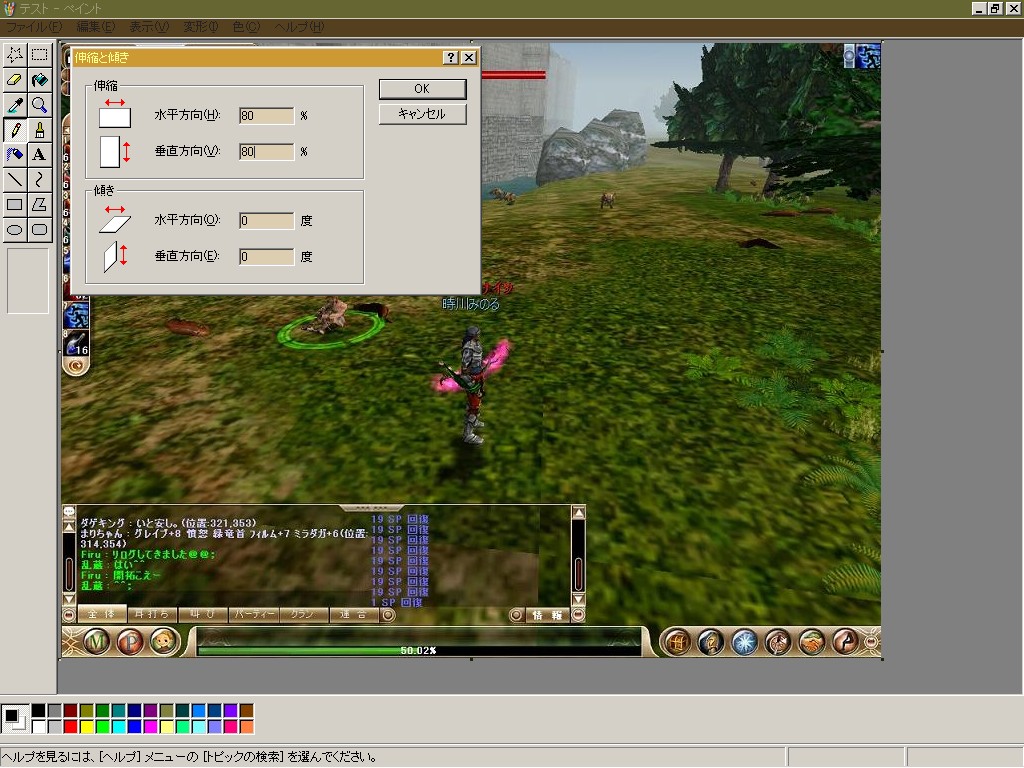
Task: Click the 伸縮 group heading
Action: point(106,86)
